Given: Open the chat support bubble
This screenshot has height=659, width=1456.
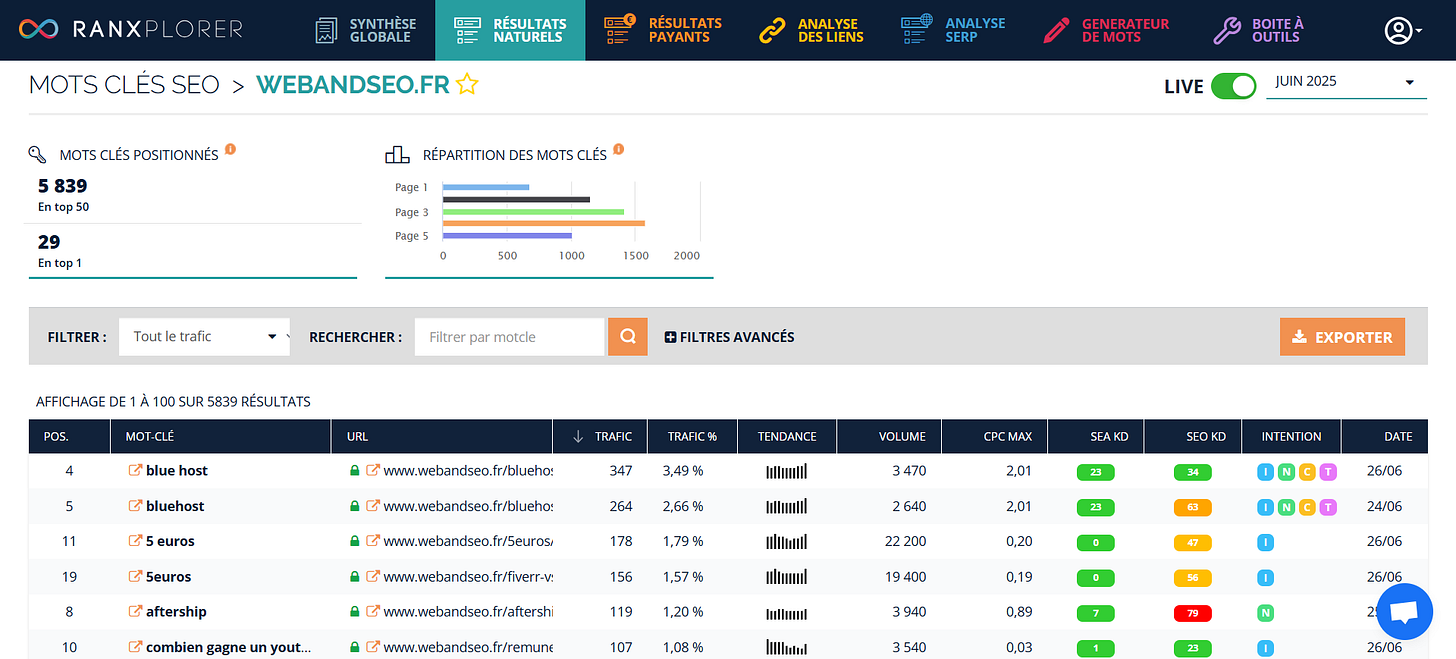Looking at the screenshot, I should (x=1405, y=612).
